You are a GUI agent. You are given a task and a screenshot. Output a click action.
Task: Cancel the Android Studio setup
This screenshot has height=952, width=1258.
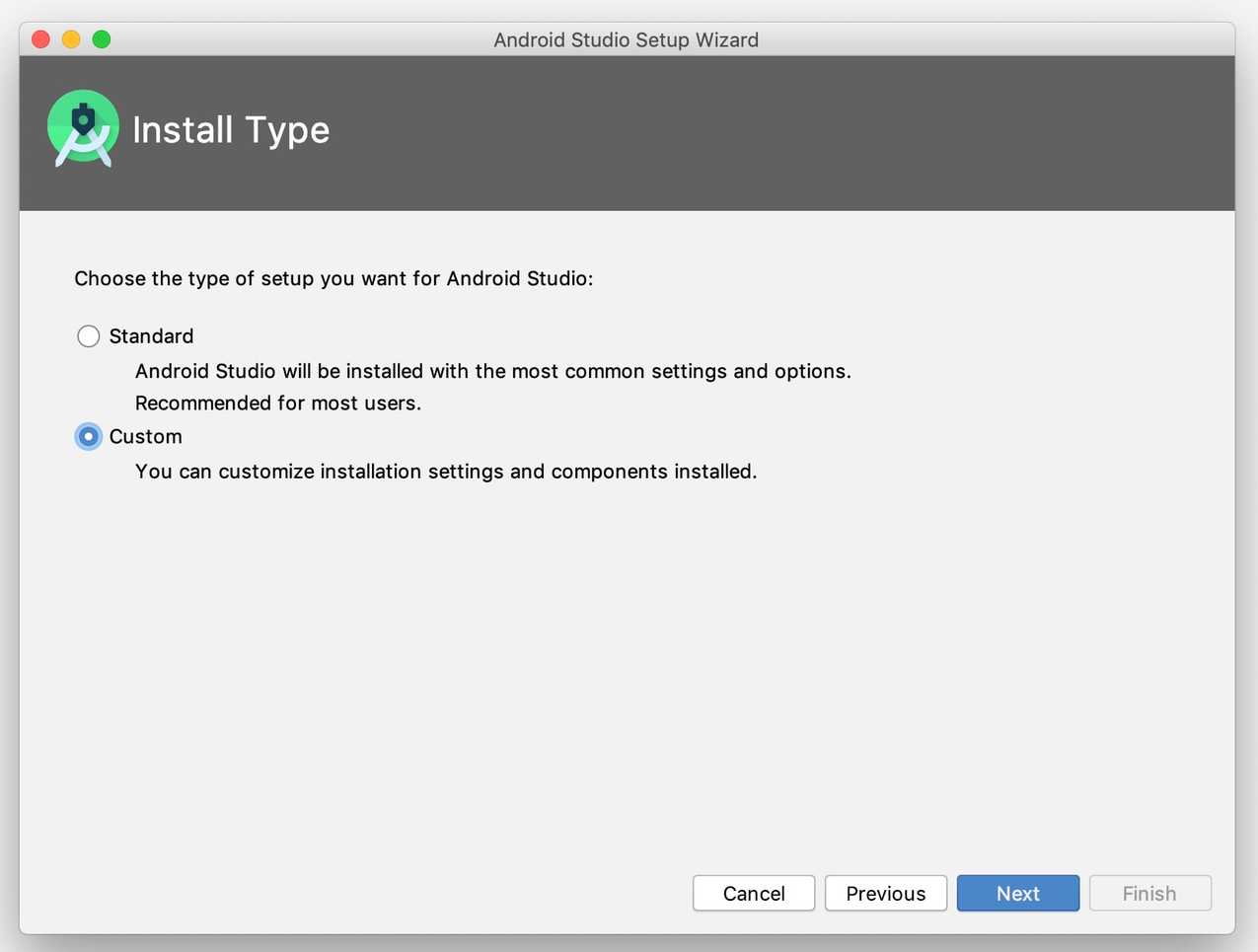(753, 893)
